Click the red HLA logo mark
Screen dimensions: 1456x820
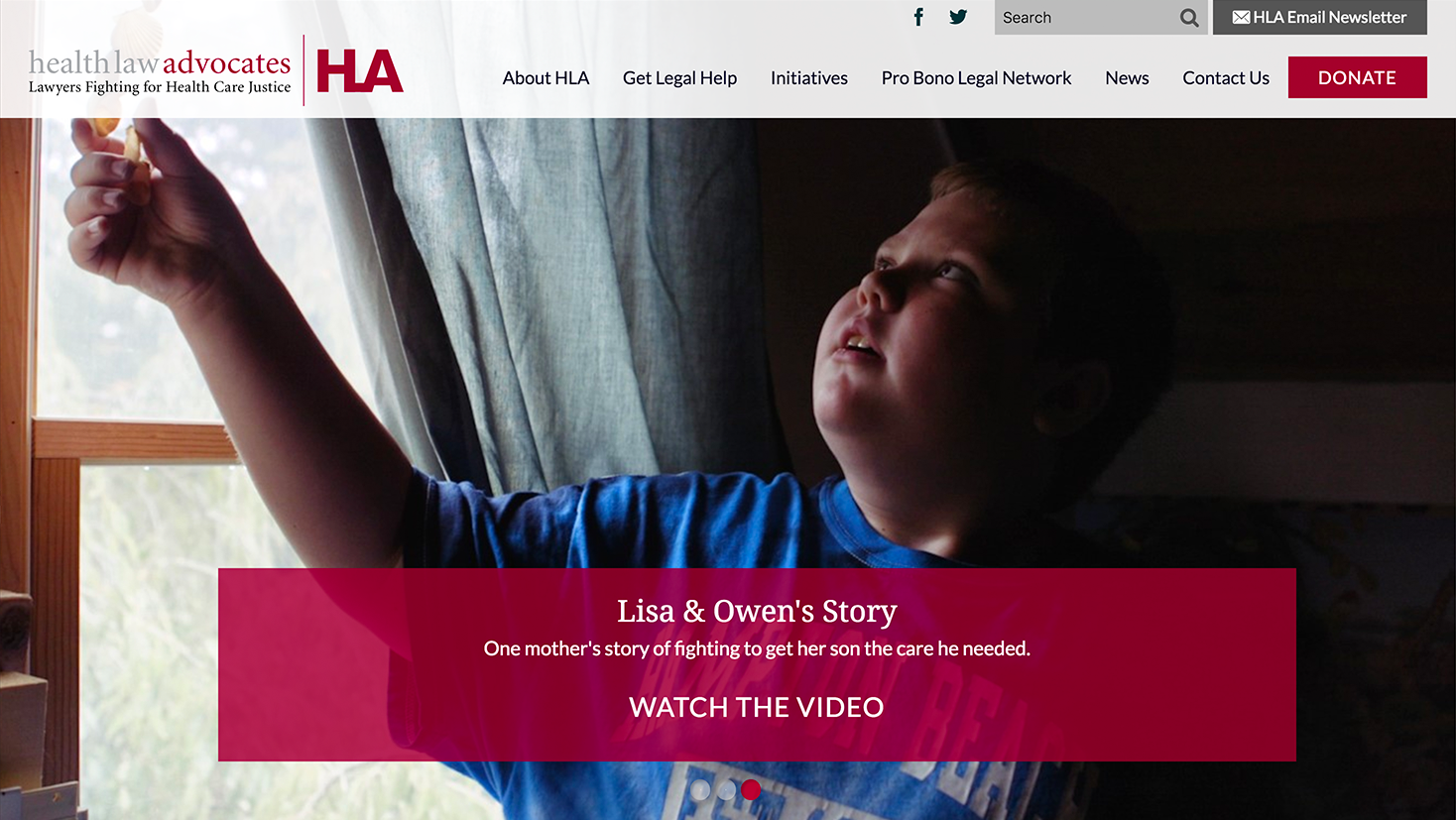pyautogui.click(x=359, y=70)
